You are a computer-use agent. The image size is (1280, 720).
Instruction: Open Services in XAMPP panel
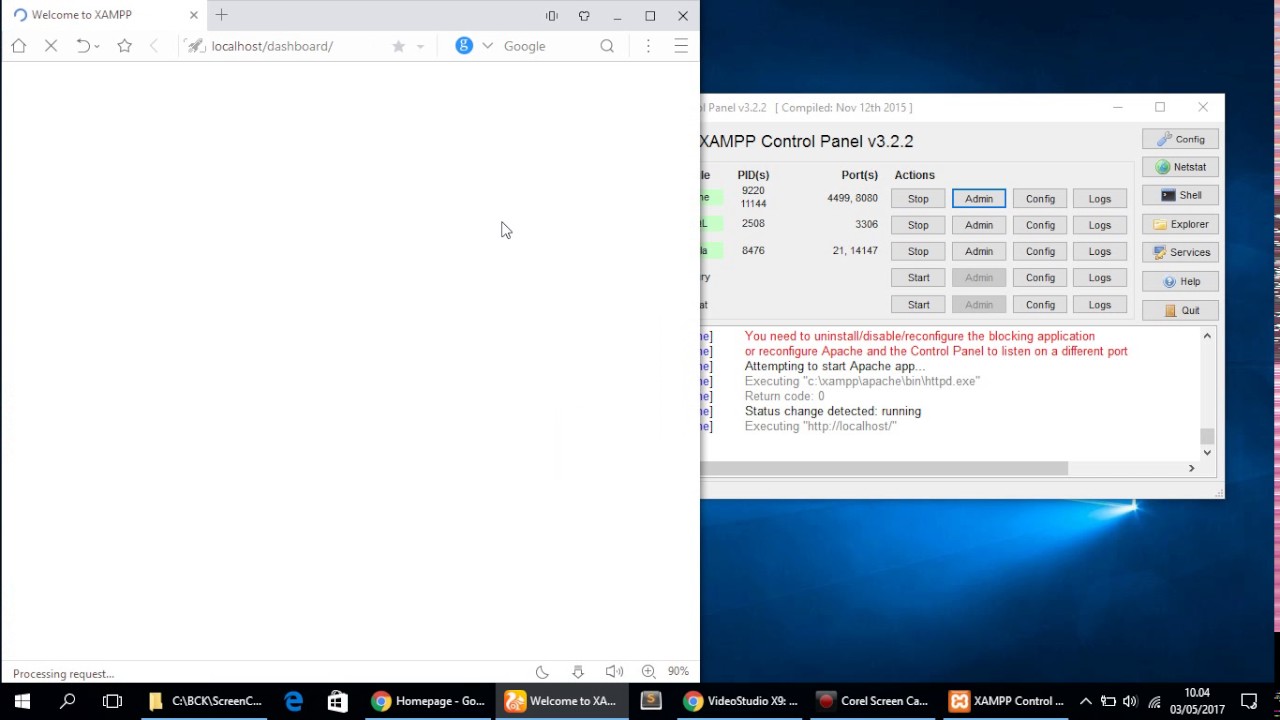(x=1180, y=252)
